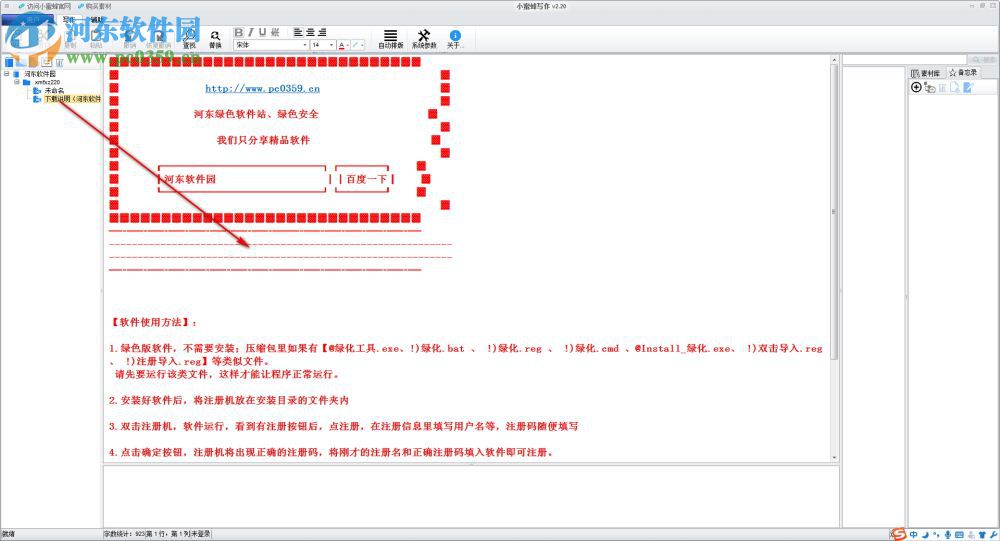Open the 替换 (replace) tool
The height and width of the screenshot is (541, 1000).
[x=215, y=39]
